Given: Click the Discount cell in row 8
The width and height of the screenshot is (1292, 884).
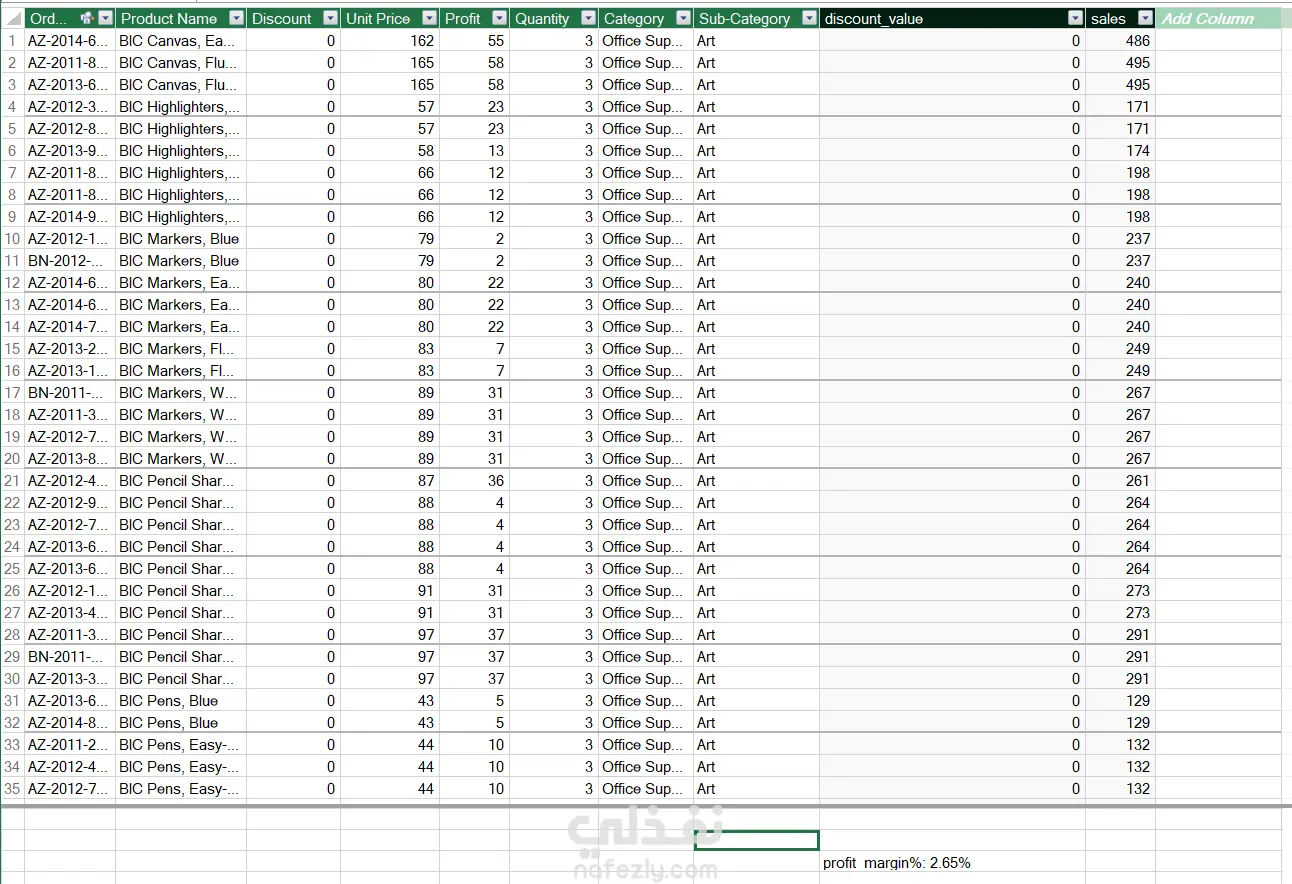Looking at the screenshot, I should click(293, 194).
